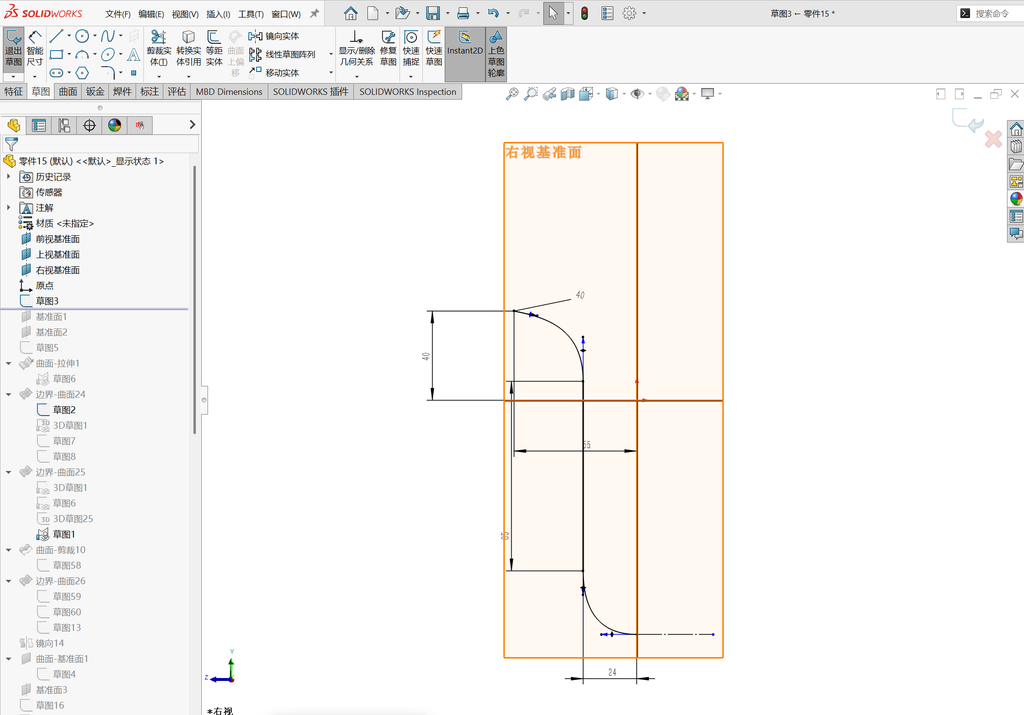Open the ConfigurationManager panel tab
This screenshot has width=1024, height=715.
coord(64,125)
